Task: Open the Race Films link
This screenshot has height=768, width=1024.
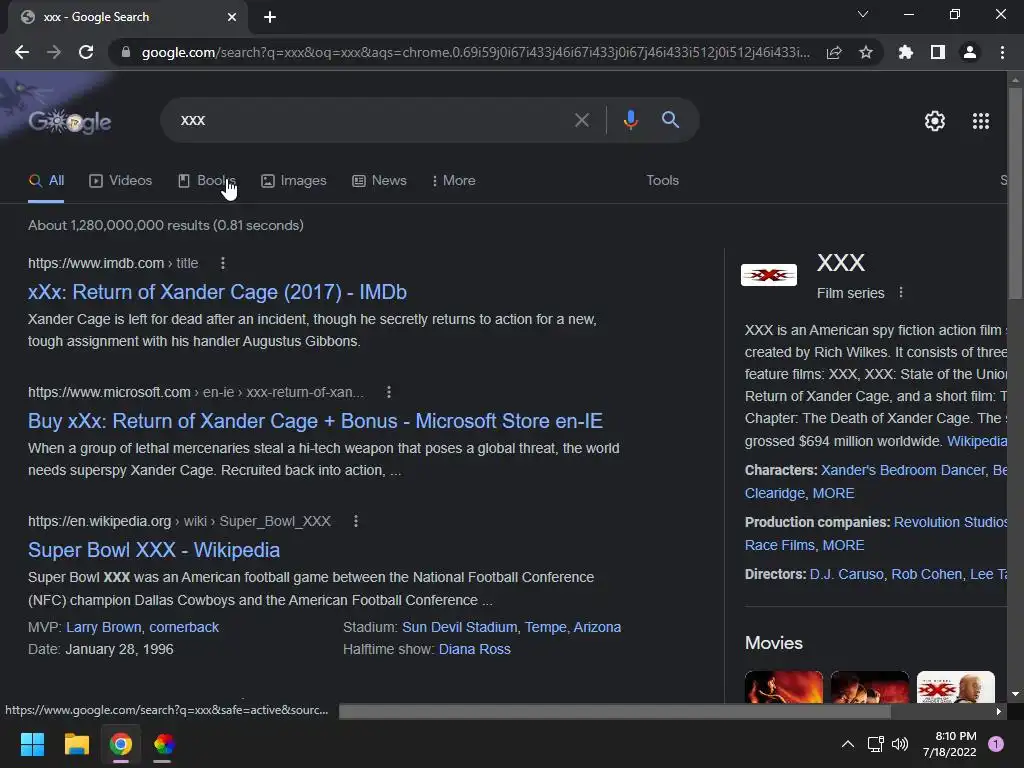Action: 780,545
